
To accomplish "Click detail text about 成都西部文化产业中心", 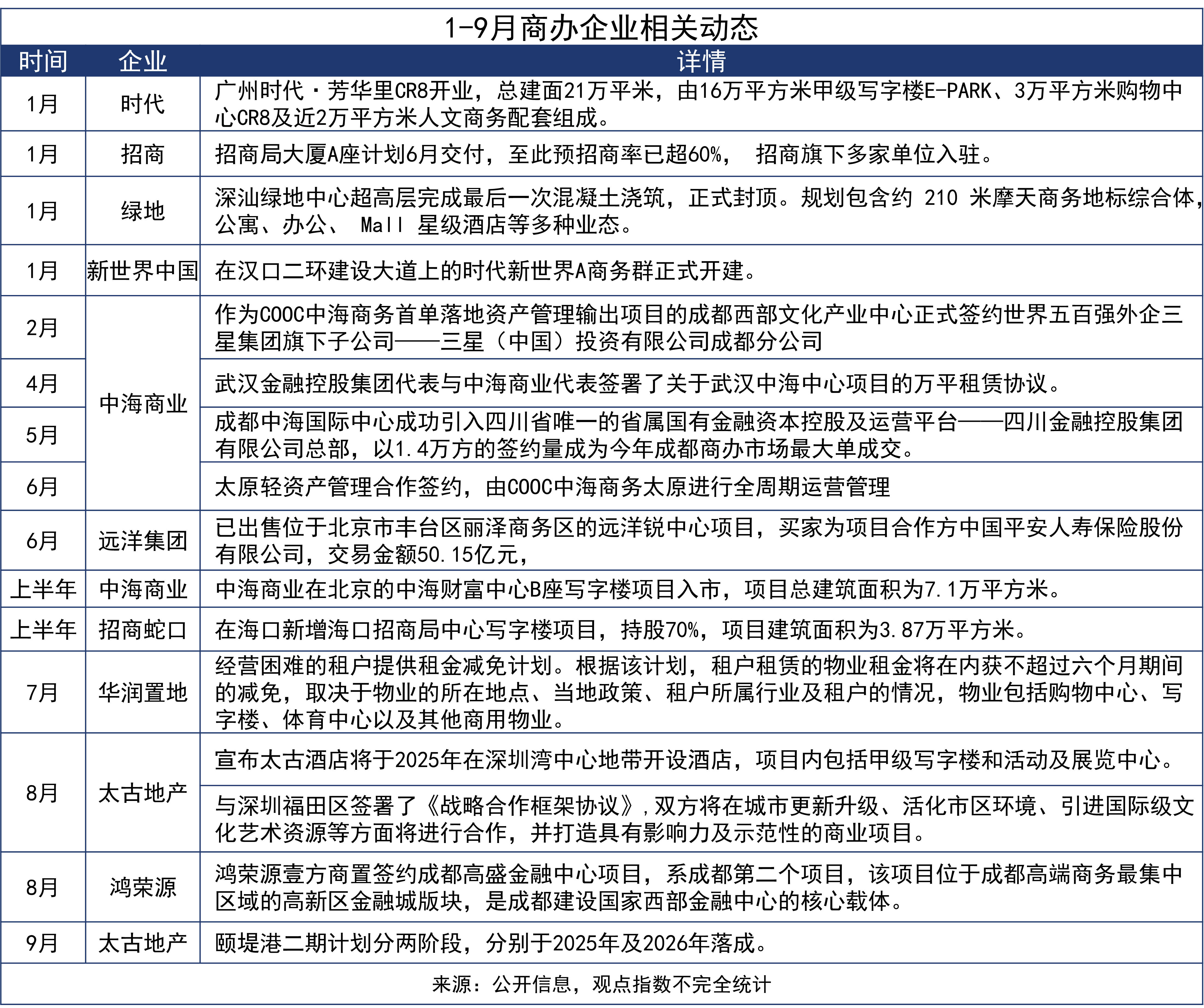I will [x=699, y=328].
